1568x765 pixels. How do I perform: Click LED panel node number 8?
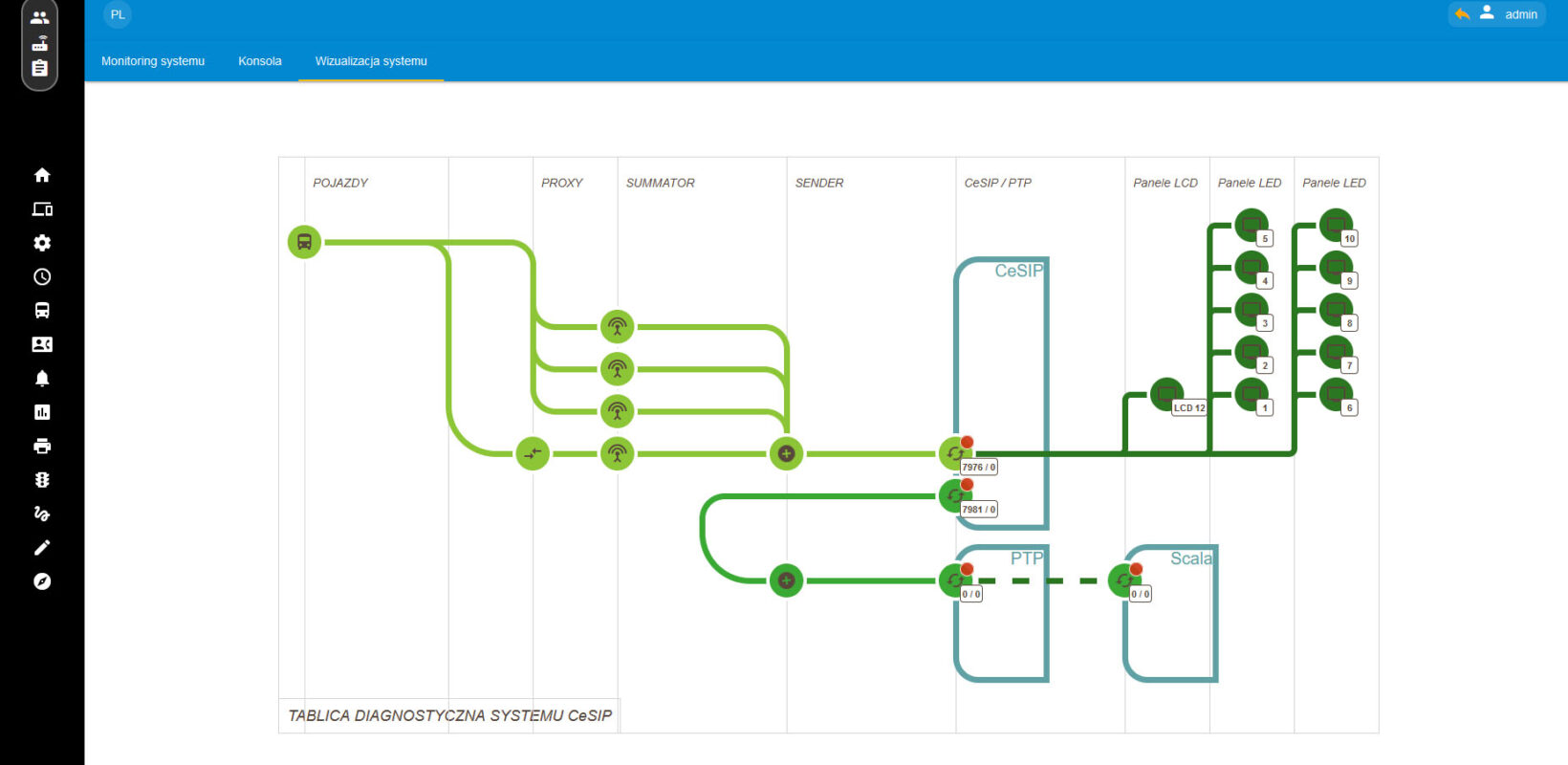pos(1336,310)
